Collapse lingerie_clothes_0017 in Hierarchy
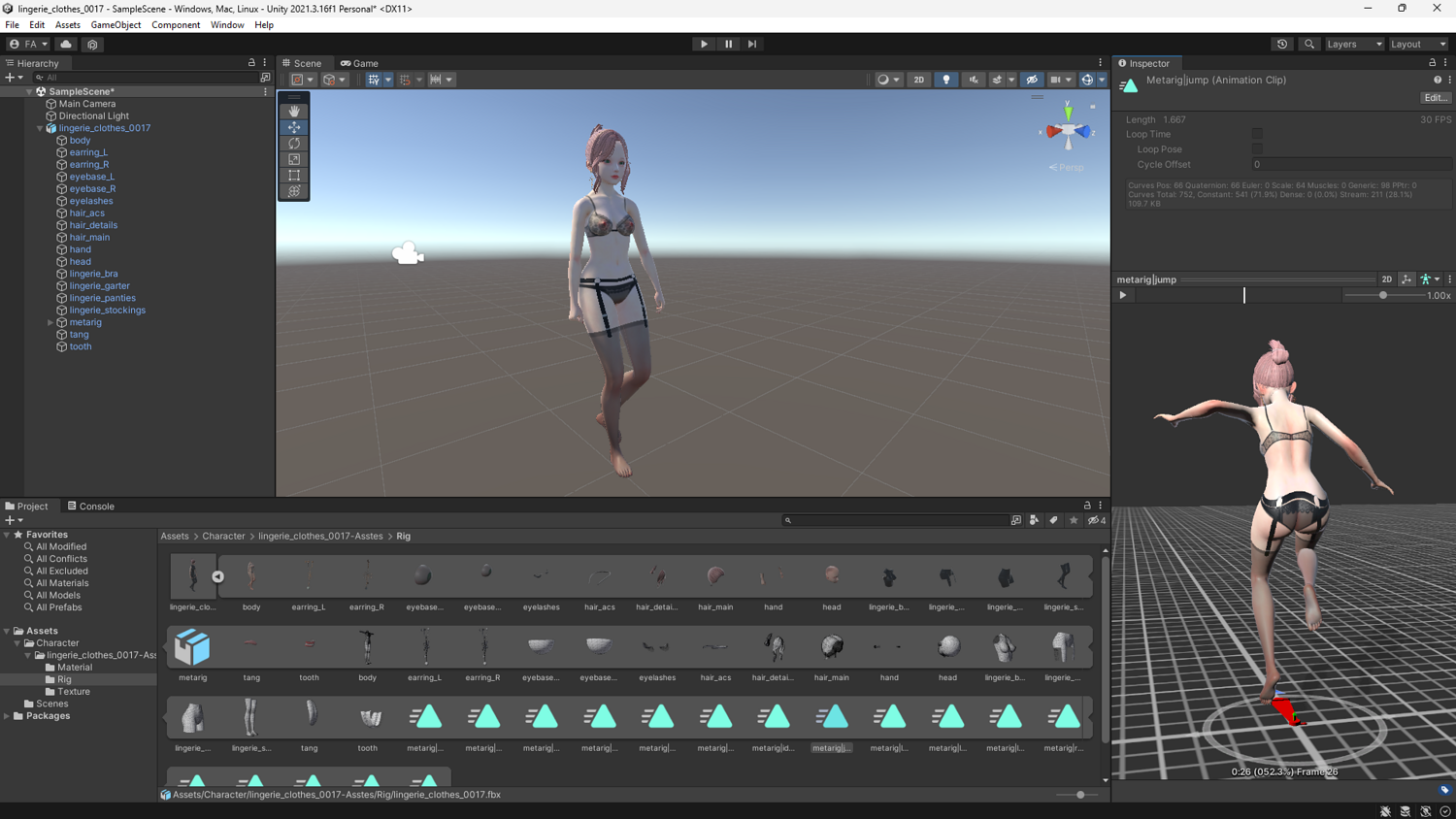Viewport: 1456px width, 819px height. click(x=40, y=128)
